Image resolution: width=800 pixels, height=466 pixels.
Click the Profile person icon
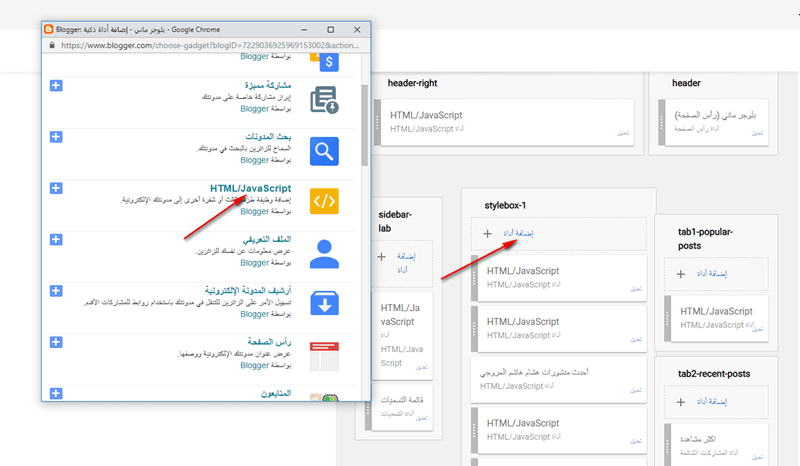324,253
